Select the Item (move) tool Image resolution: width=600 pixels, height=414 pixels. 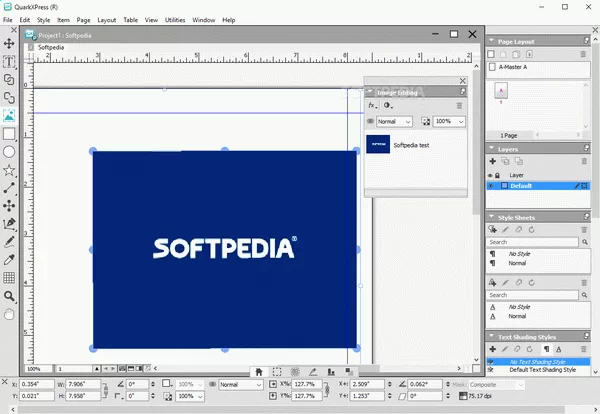tap(9, 43)
